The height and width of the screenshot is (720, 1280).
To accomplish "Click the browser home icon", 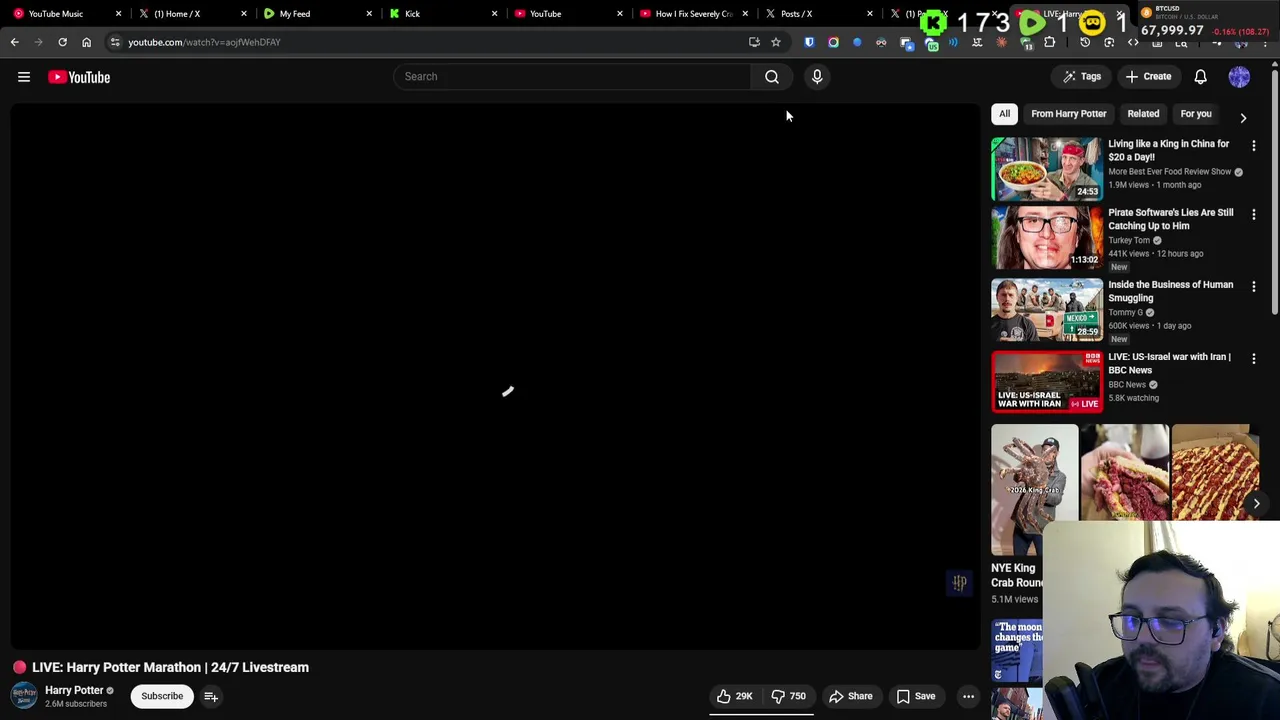I will pos(86,42).
